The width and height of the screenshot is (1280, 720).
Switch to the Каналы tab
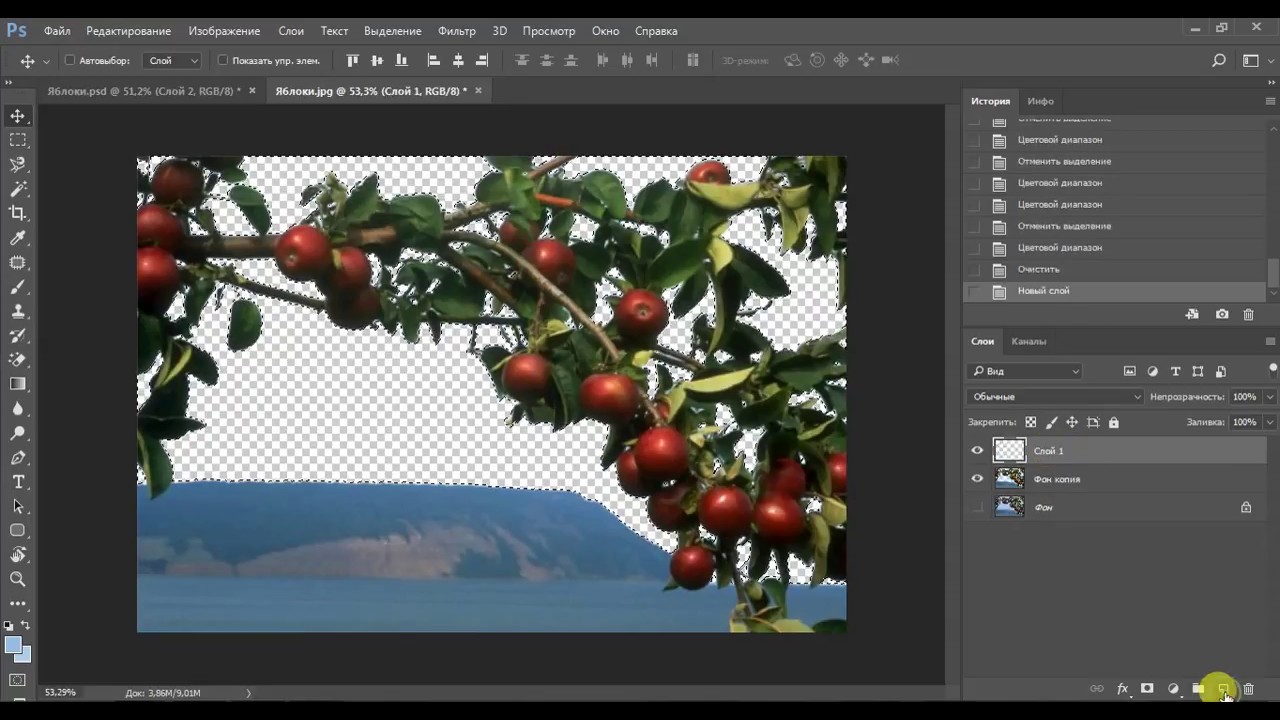tap(1028, 341)
